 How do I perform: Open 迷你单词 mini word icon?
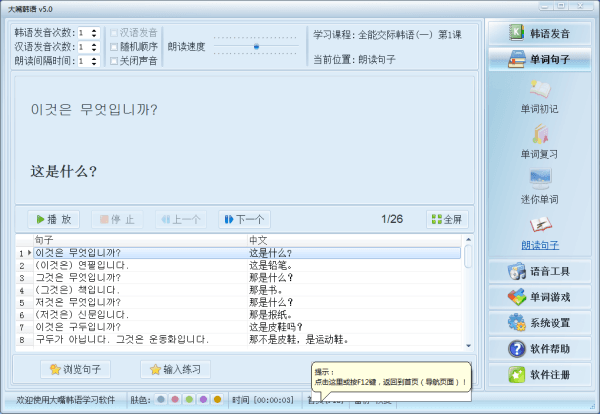point(540,180)
